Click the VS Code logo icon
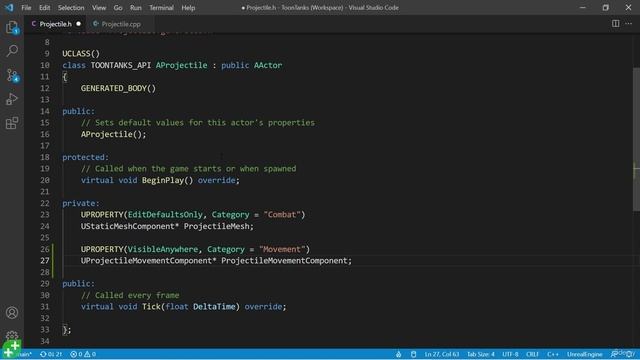This screenshot has height=360, width=640. (x=9, y=7)
